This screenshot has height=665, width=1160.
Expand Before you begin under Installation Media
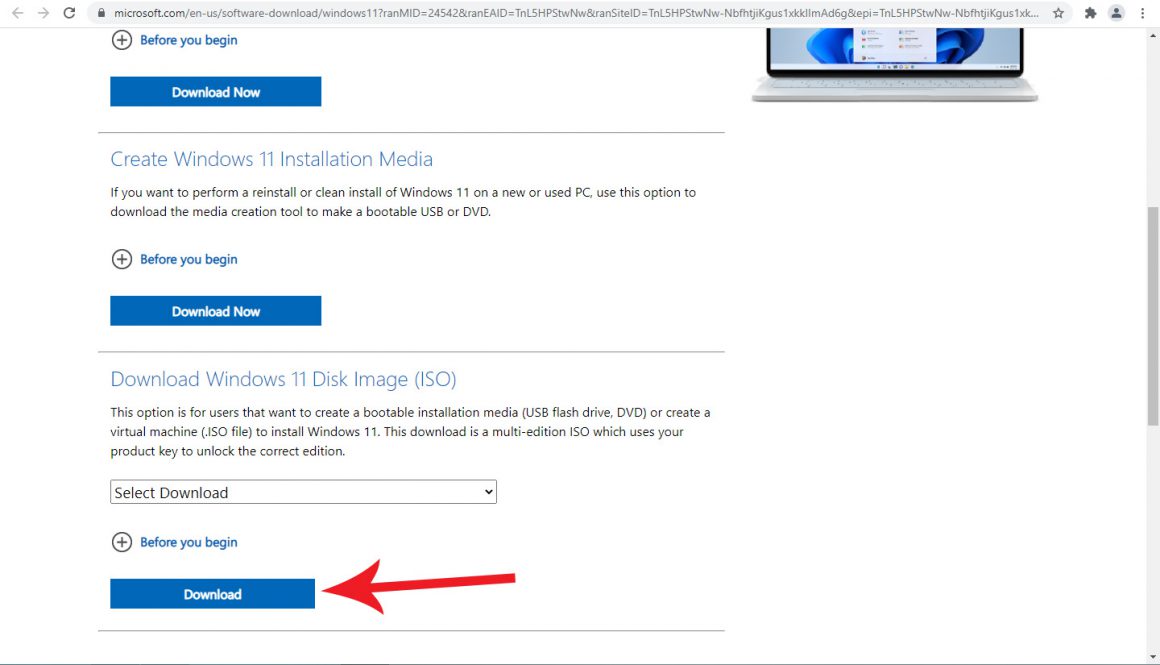[x=122, y=259]
